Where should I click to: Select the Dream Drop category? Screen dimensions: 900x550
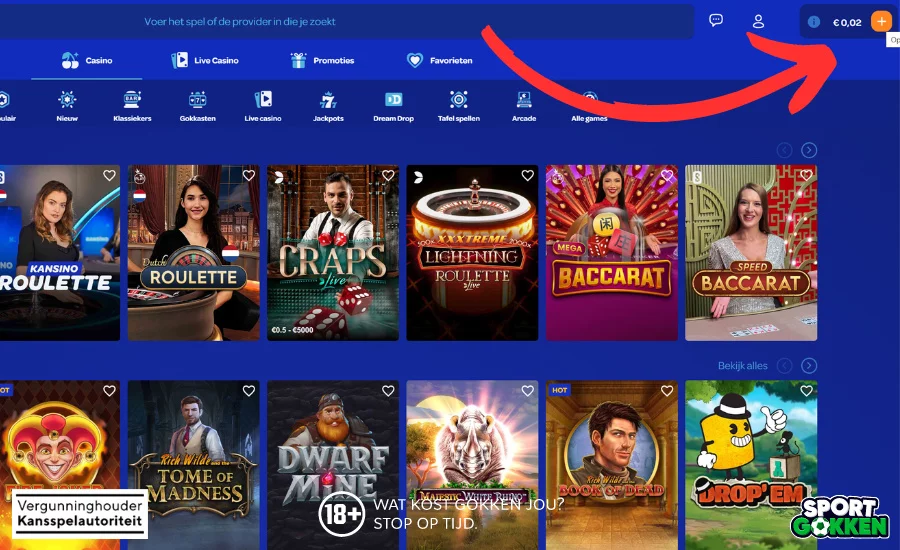(393, 106)
